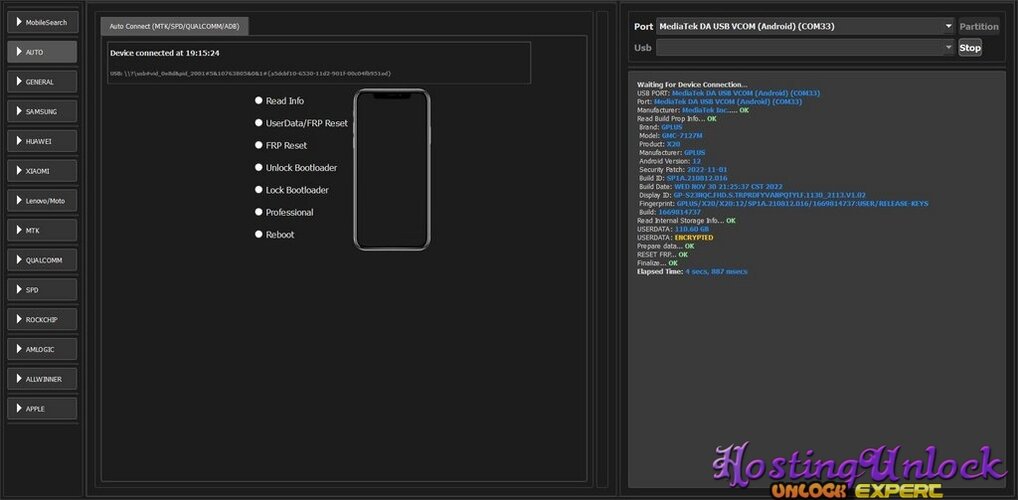Open the AMLOGIC sidebar section
The image size is (1018, 500).
click(x=42, y=349)
